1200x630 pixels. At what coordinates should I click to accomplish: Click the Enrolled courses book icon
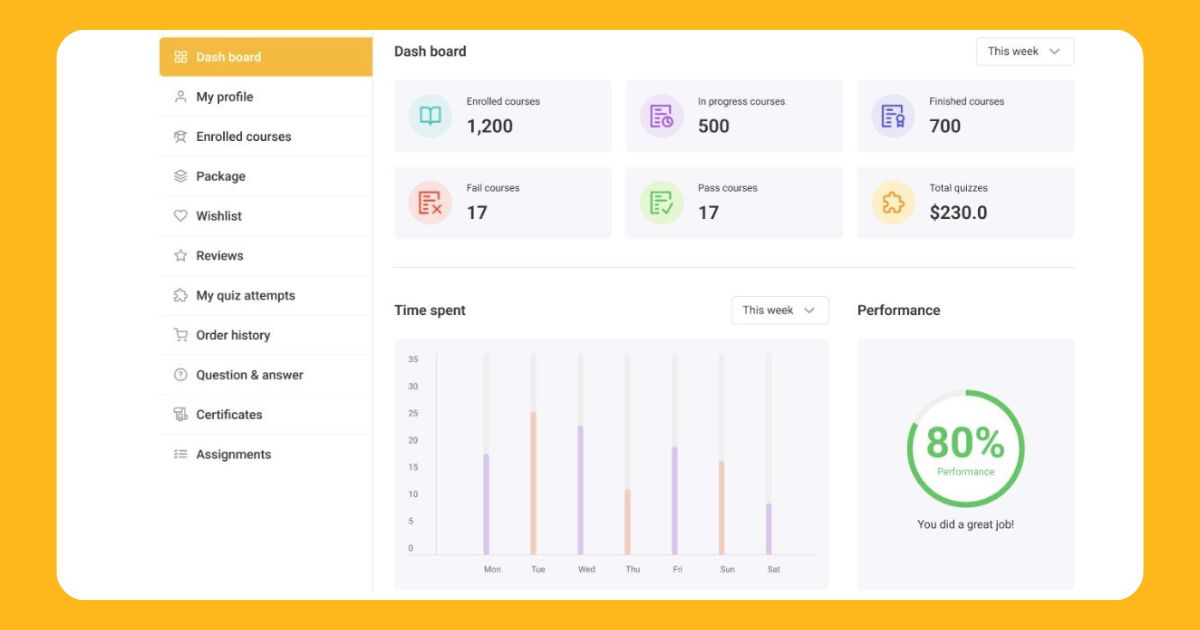click(430, 116)
